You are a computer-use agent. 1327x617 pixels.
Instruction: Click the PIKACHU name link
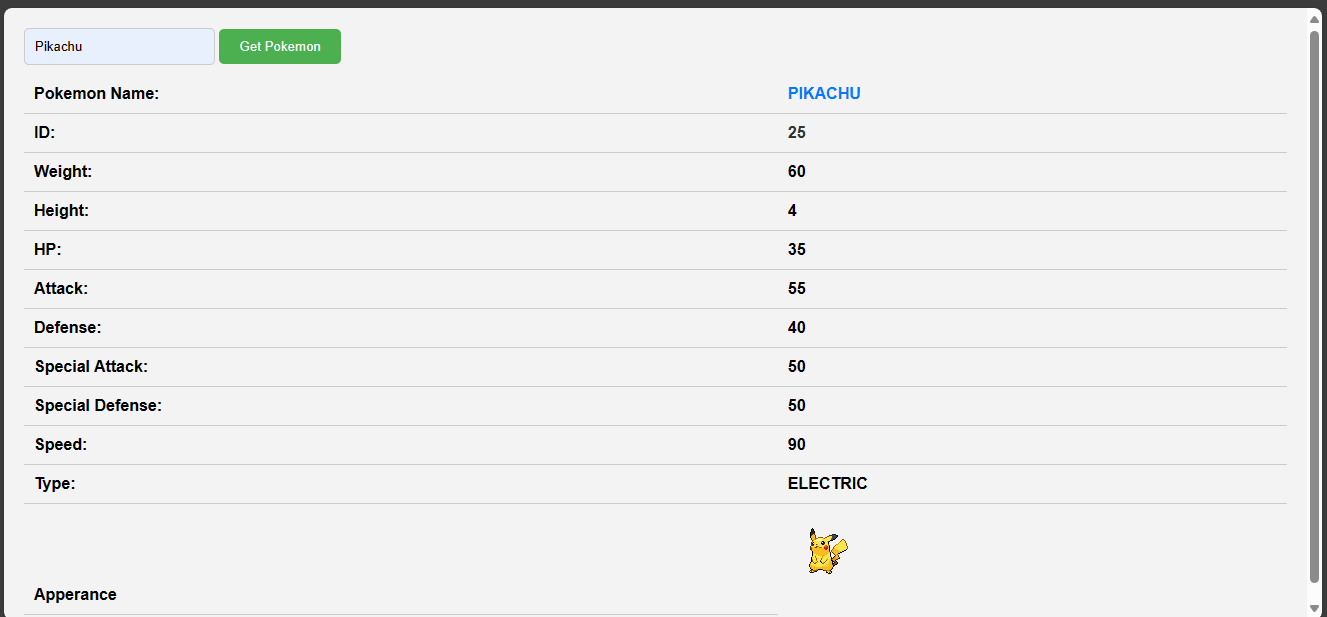(824, 93)
